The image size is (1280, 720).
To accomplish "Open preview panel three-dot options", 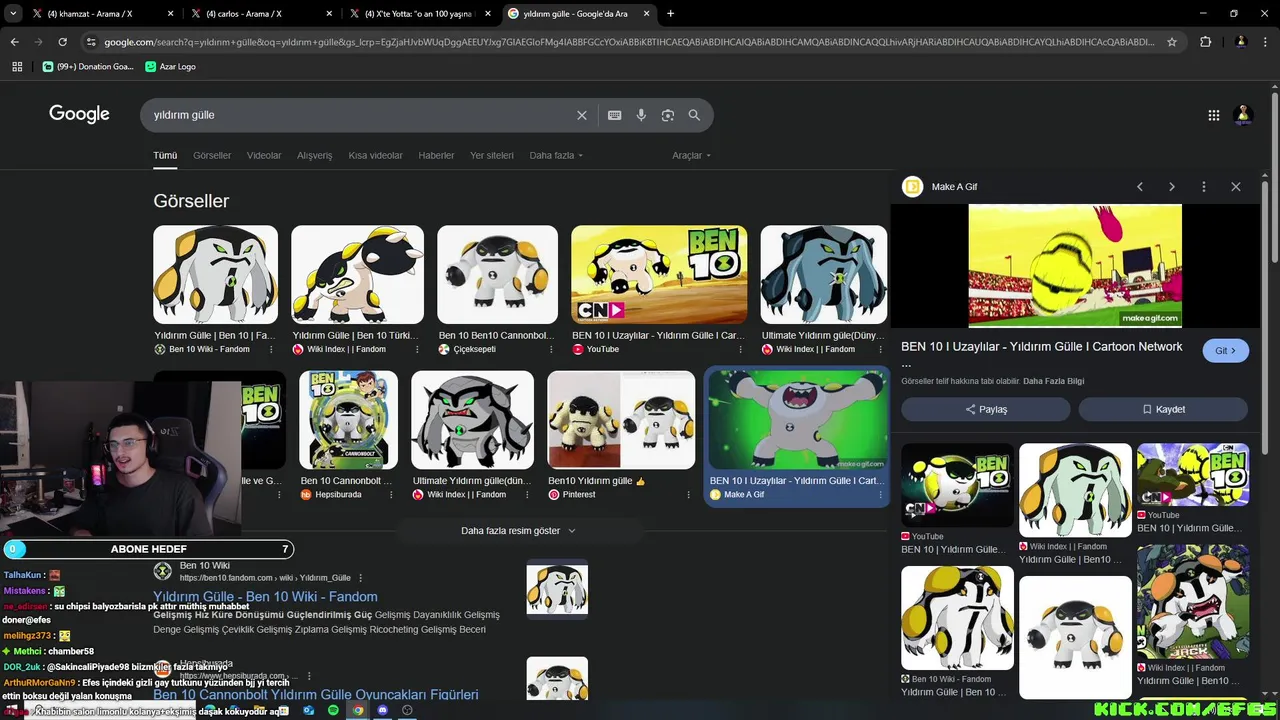I will point(1203,187).
